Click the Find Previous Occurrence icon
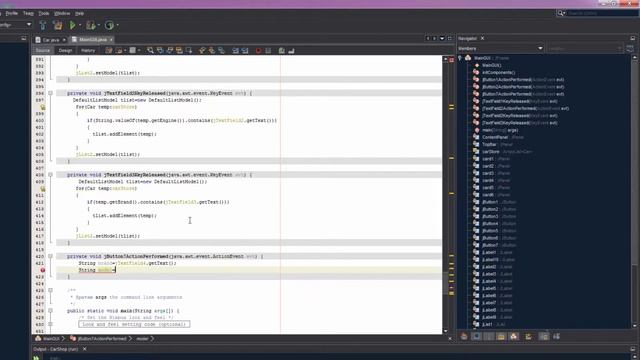640x360 pixels. click(x=160, y=50)
